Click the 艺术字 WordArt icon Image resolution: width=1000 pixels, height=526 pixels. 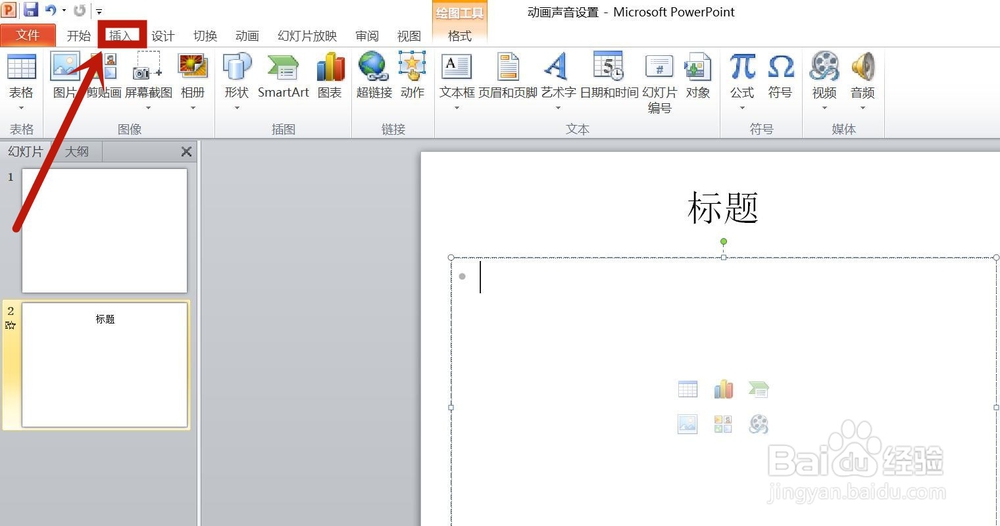coord(558,66)
